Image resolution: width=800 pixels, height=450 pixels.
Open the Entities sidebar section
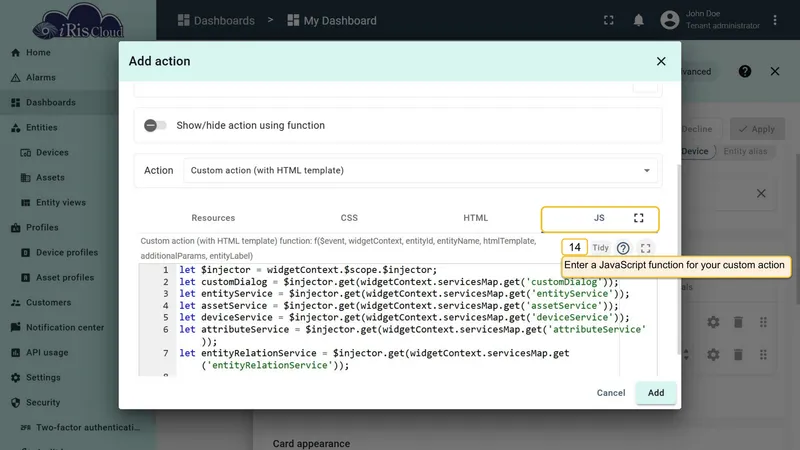(x=42, y=128)
